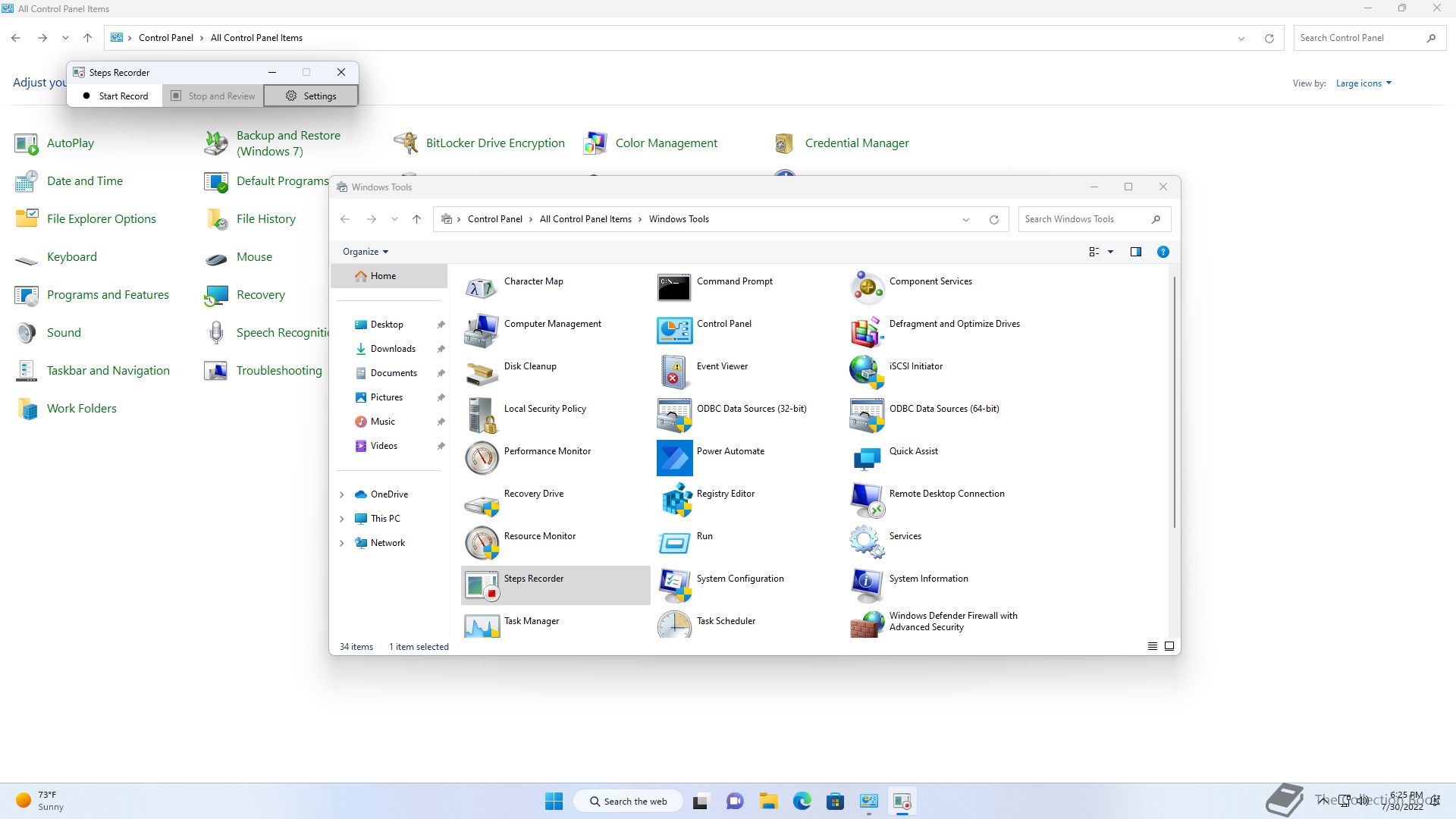
Task: Click the Windows Tools help icon
Action: [x=1163, y=252]
